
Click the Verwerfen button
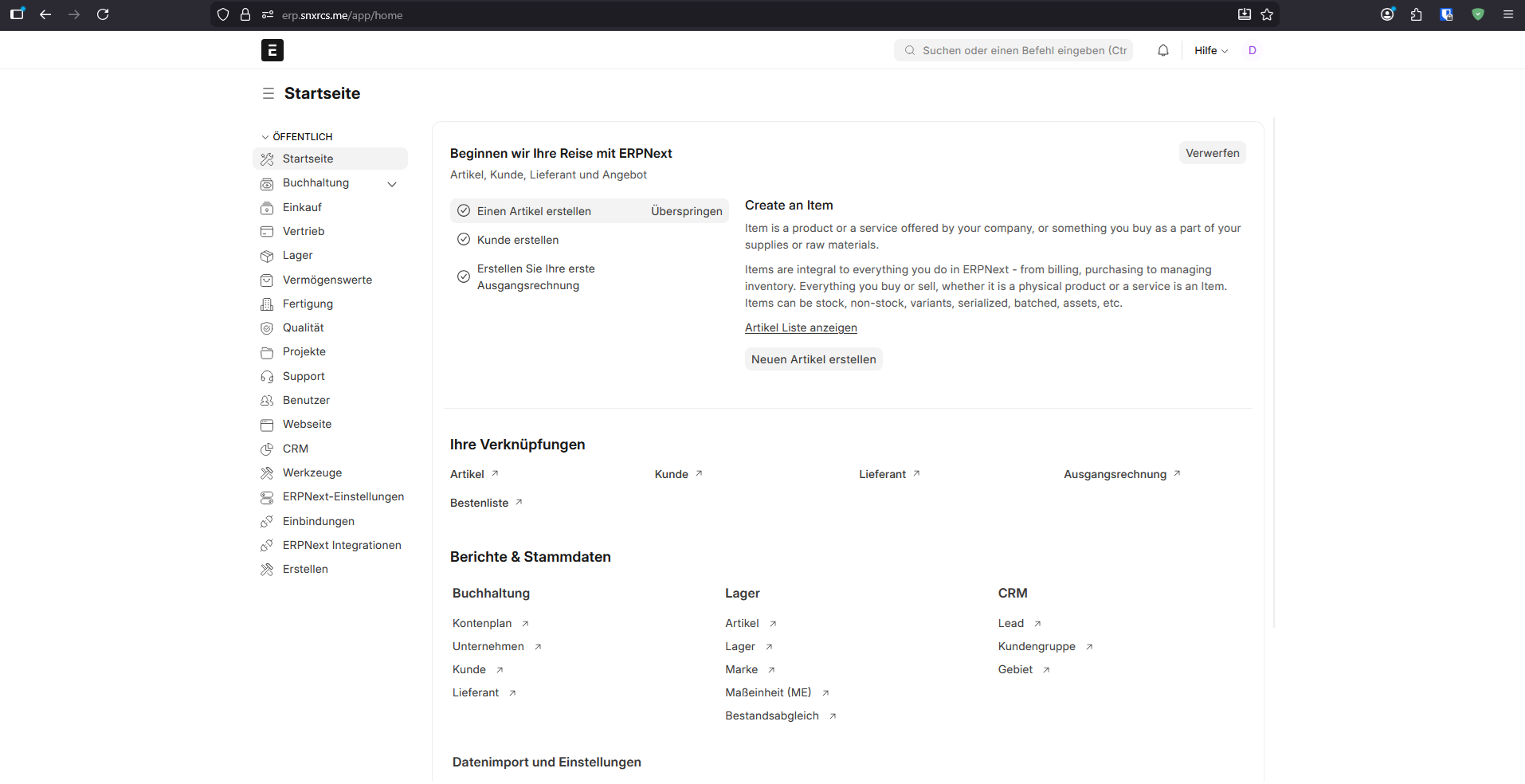[x=1213, y=153]
